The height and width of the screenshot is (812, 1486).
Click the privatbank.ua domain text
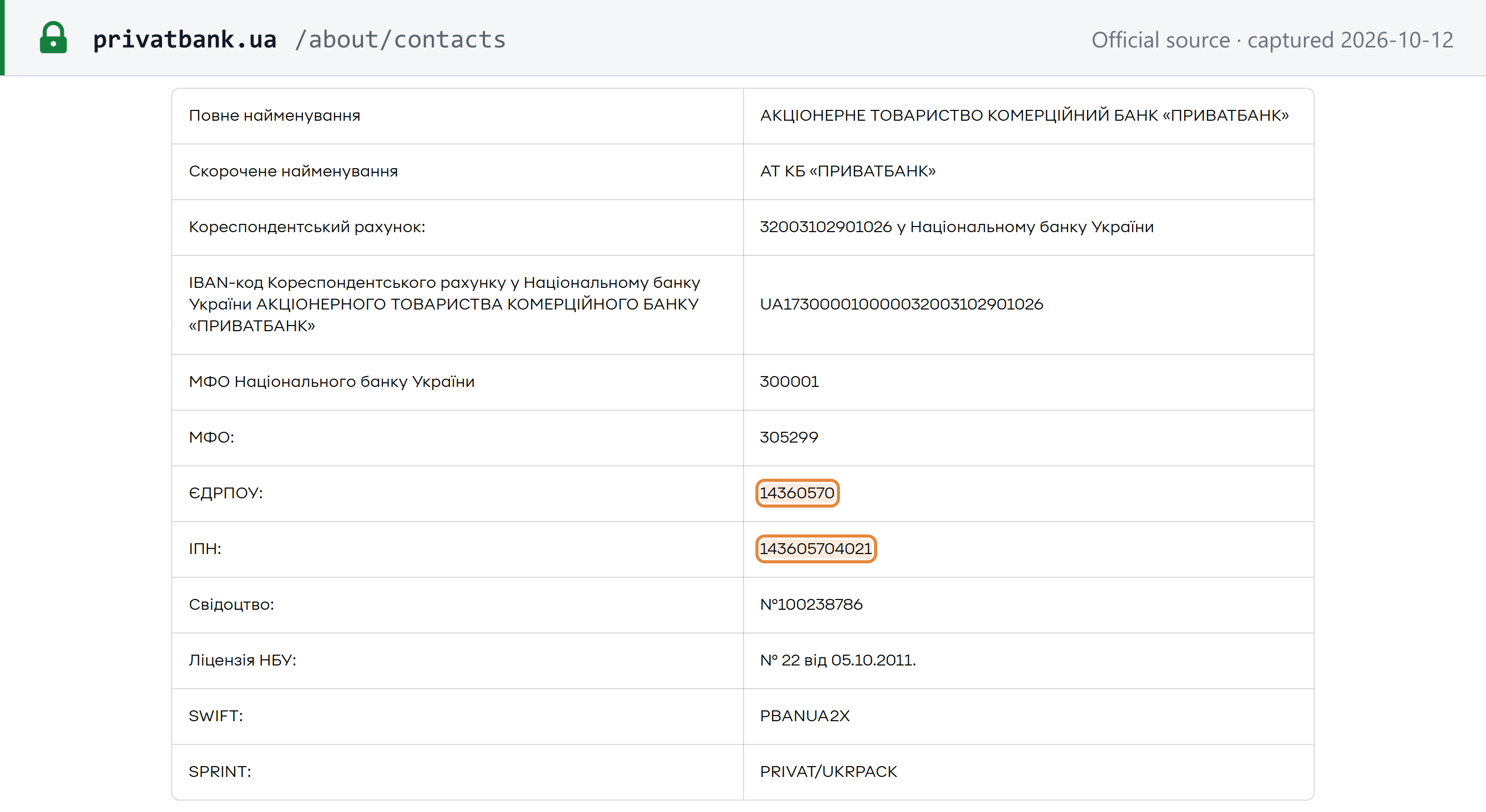coord(185,39)
